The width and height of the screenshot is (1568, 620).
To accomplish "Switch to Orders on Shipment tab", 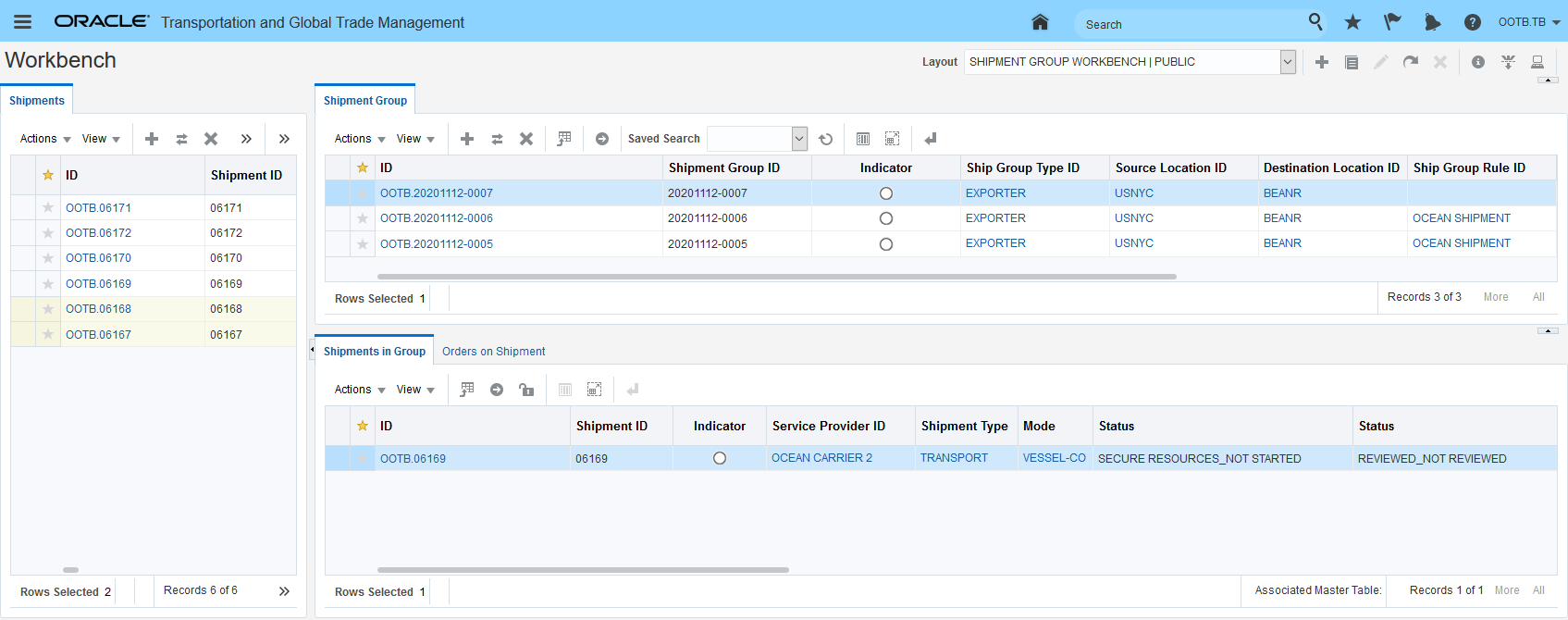I will [x=493, y=352].
